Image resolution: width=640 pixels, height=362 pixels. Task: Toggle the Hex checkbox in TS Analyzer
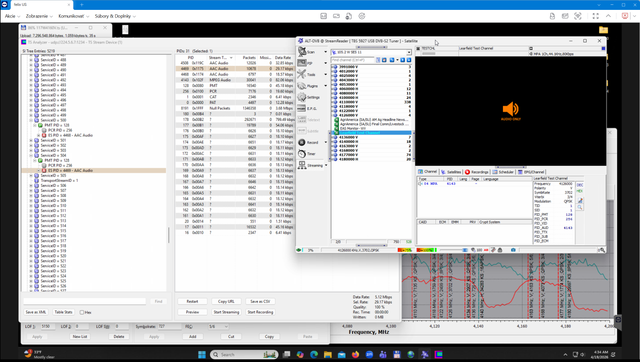click(x=82, y=312)
